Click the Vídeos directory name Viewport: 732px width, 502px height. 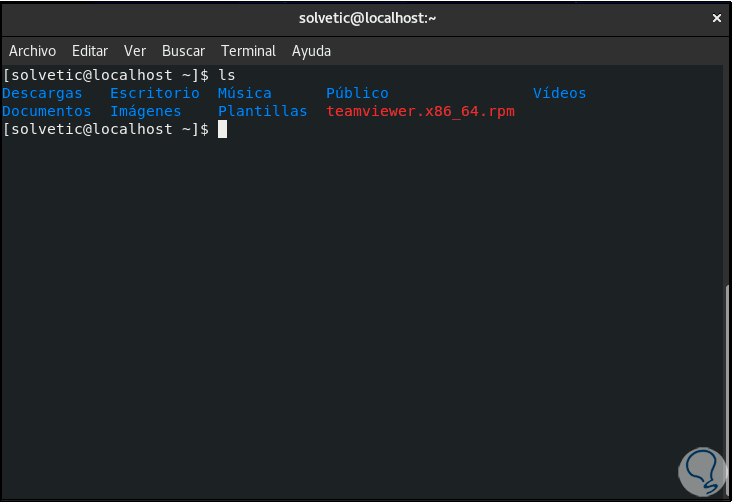point(560,93)
